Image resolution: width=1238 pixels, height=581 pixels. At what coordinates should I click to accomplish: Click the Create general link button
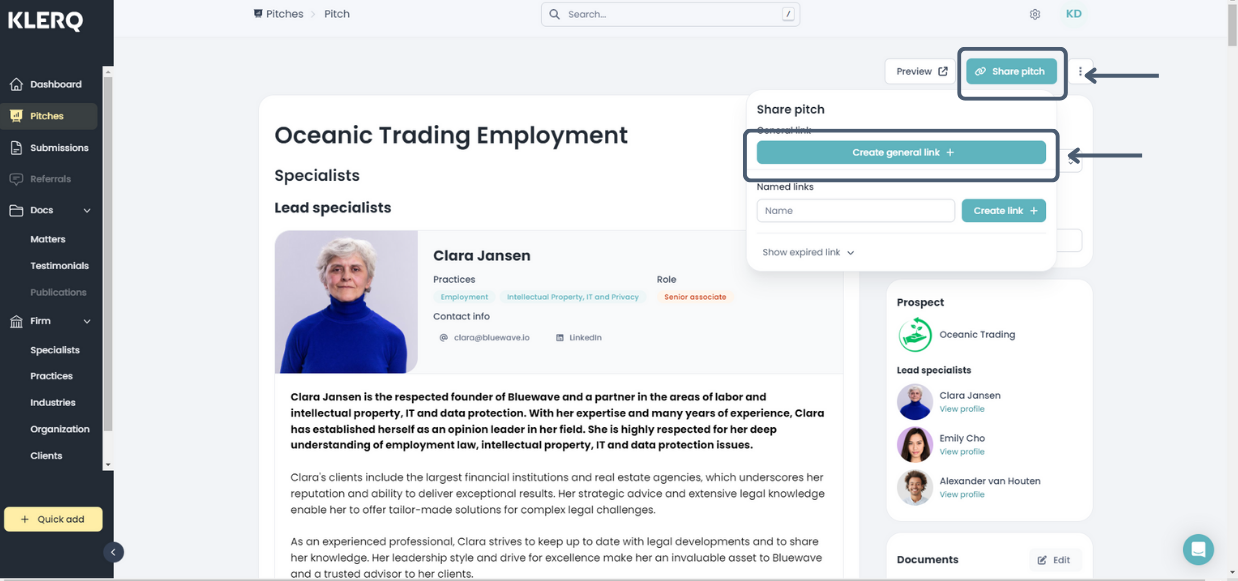coord(901,152)
